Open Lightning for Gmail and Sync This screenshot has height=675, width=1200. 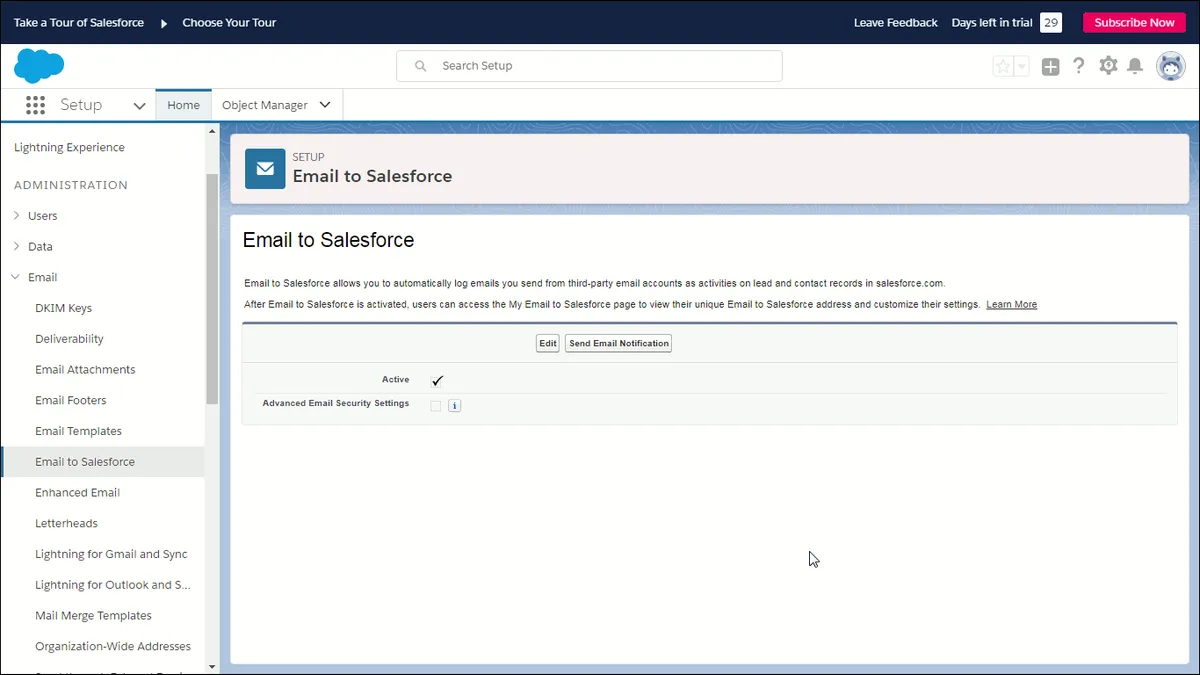pos(111,555)
